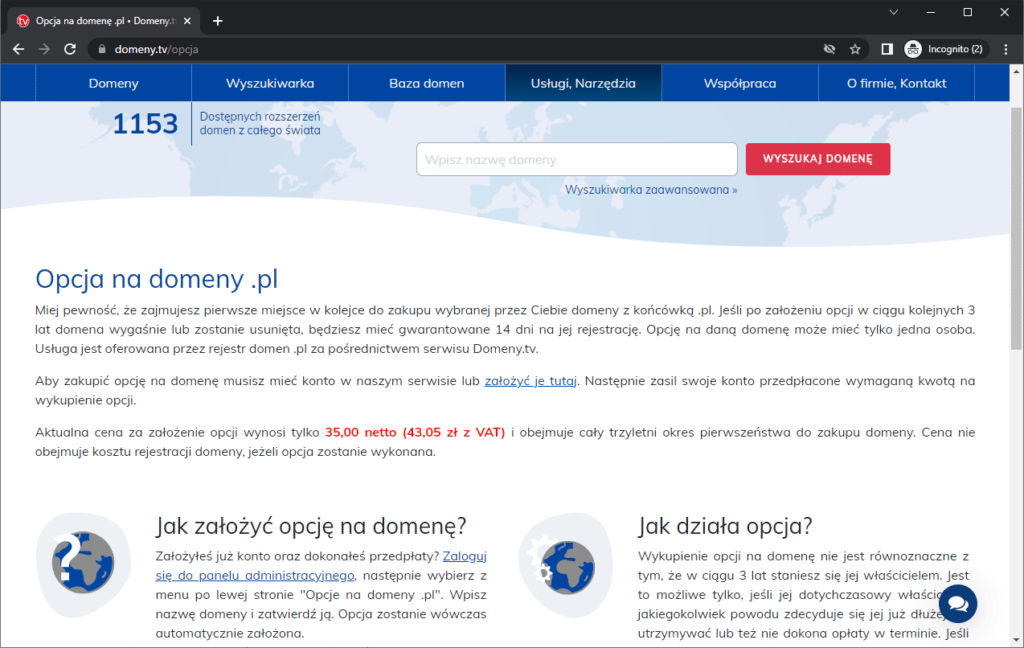Bookmark this page with the star icon
1024x648 pixels.
pos(854,47)
